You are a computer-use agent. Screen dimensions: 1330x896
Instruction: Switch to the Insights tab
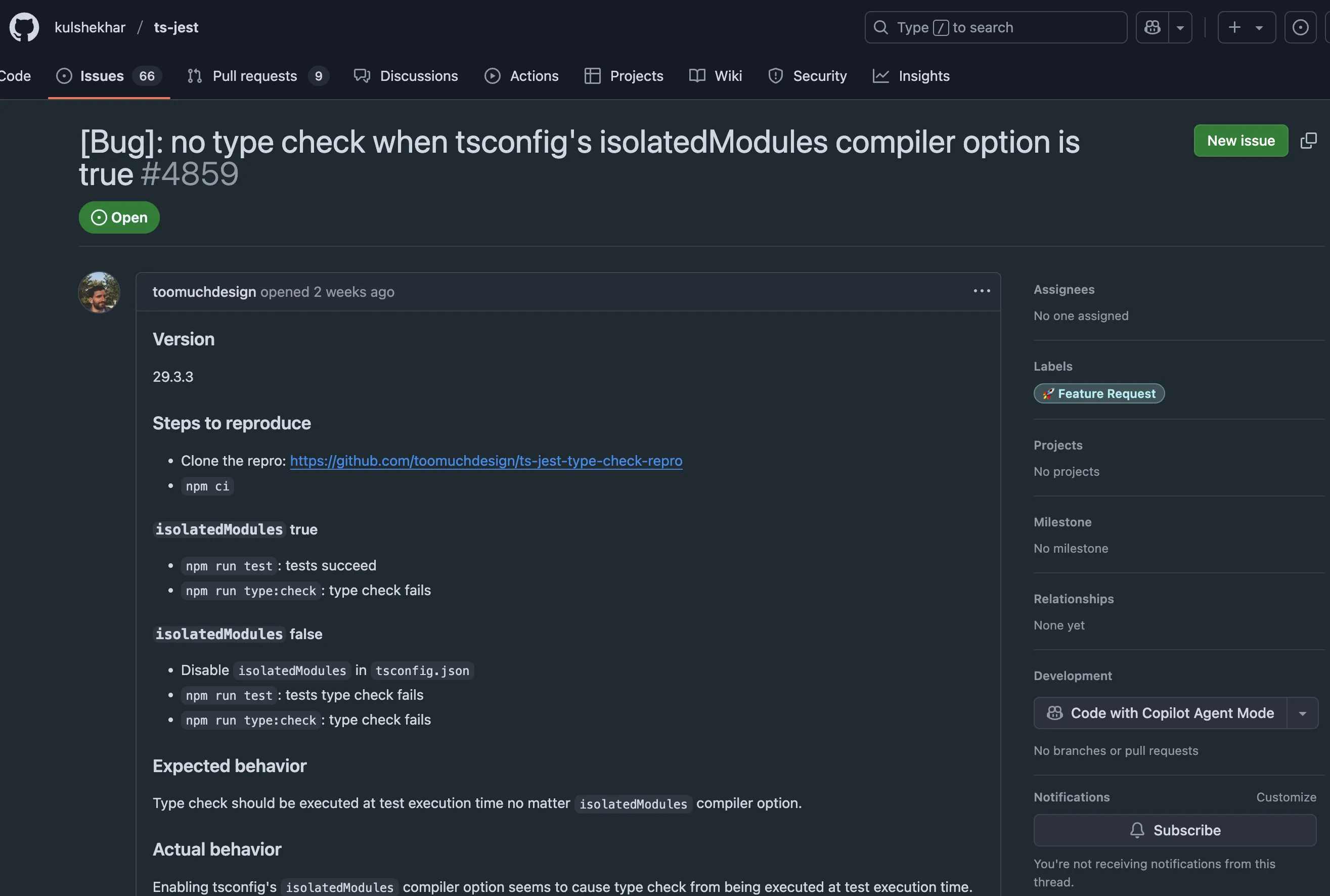[x=911, y=76]
